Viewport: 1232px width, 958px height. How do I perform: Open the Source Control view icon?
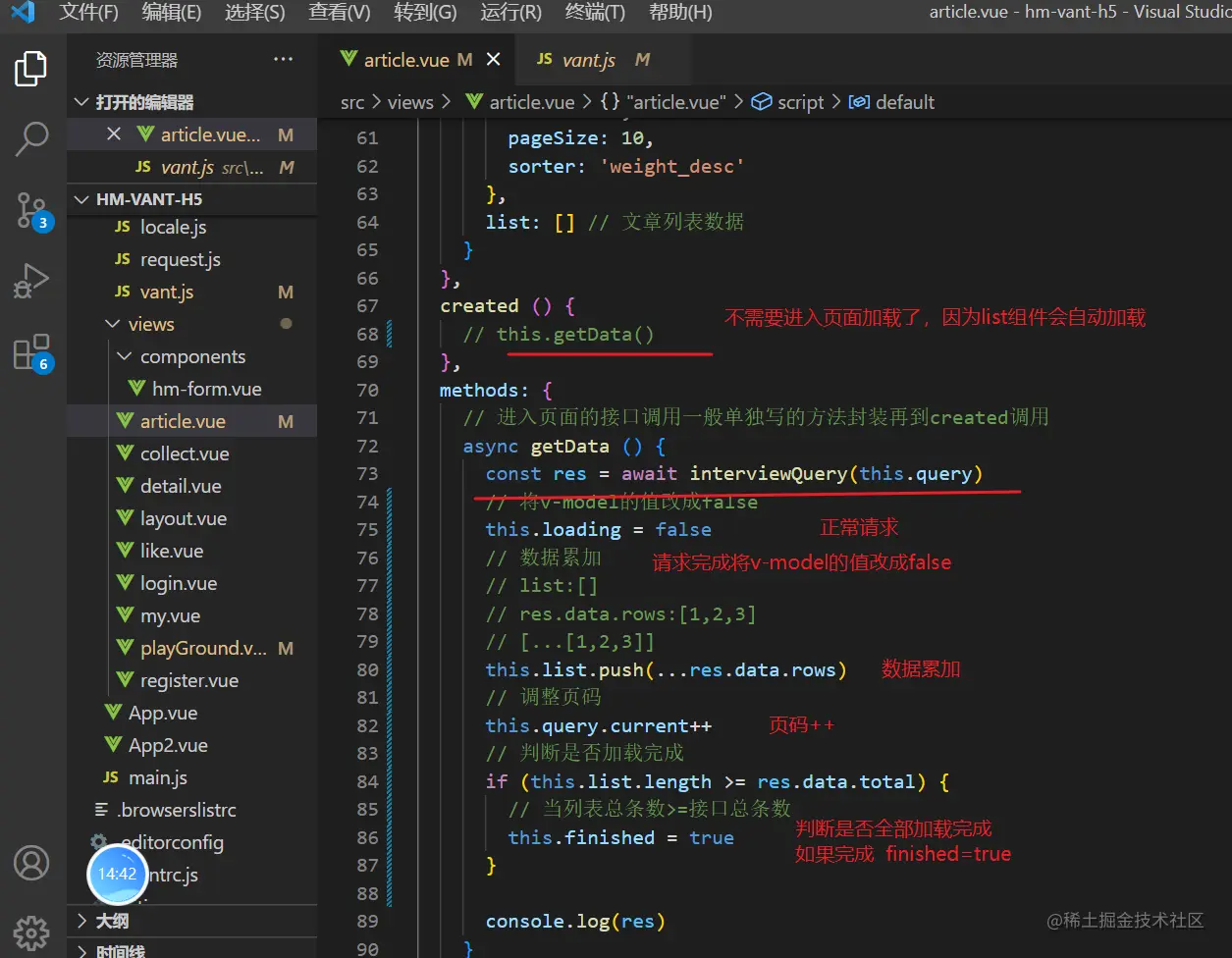31,210
